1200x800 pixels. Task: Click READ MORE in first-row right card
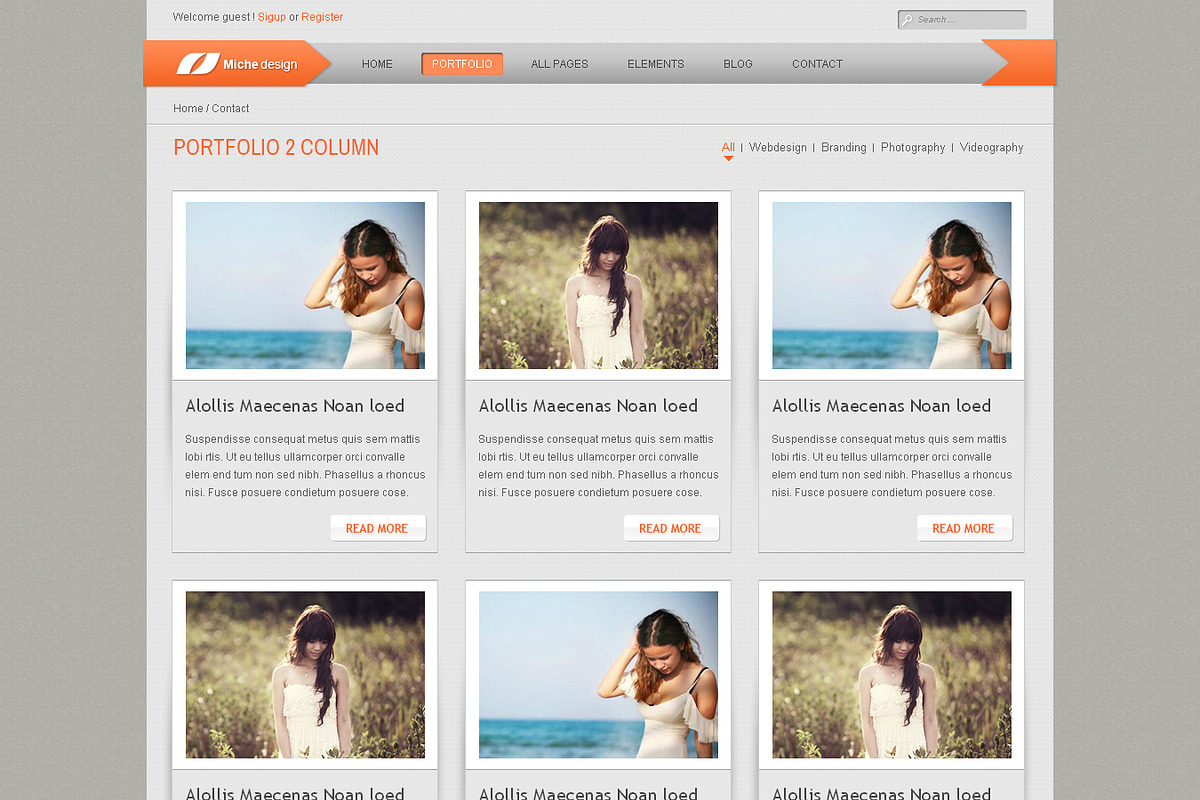pos(964,528)
